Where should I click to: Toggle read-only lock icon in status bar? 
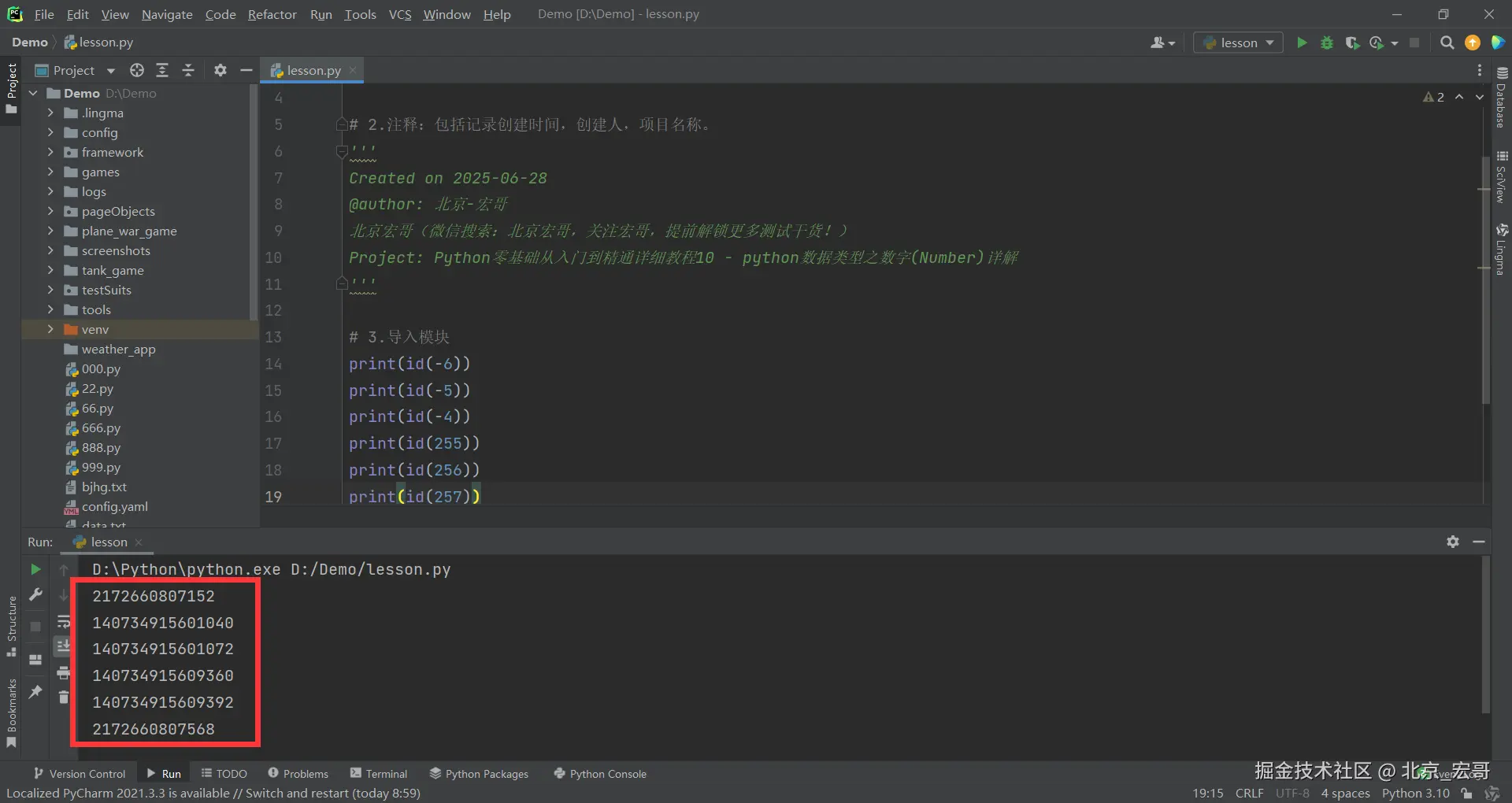1466,793
